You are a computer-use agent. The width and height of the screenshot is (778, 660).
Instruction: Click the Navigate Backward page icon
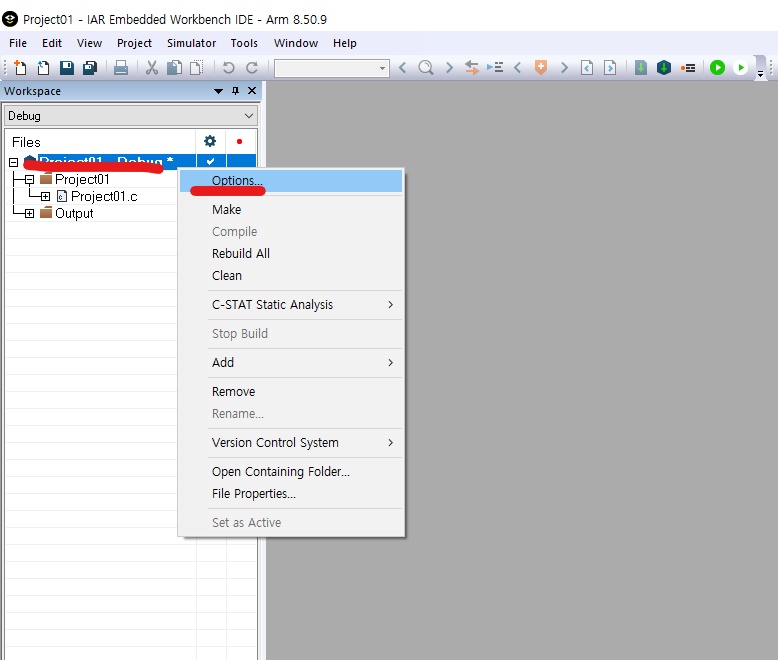pyautogui.click(x=587, y=67)
